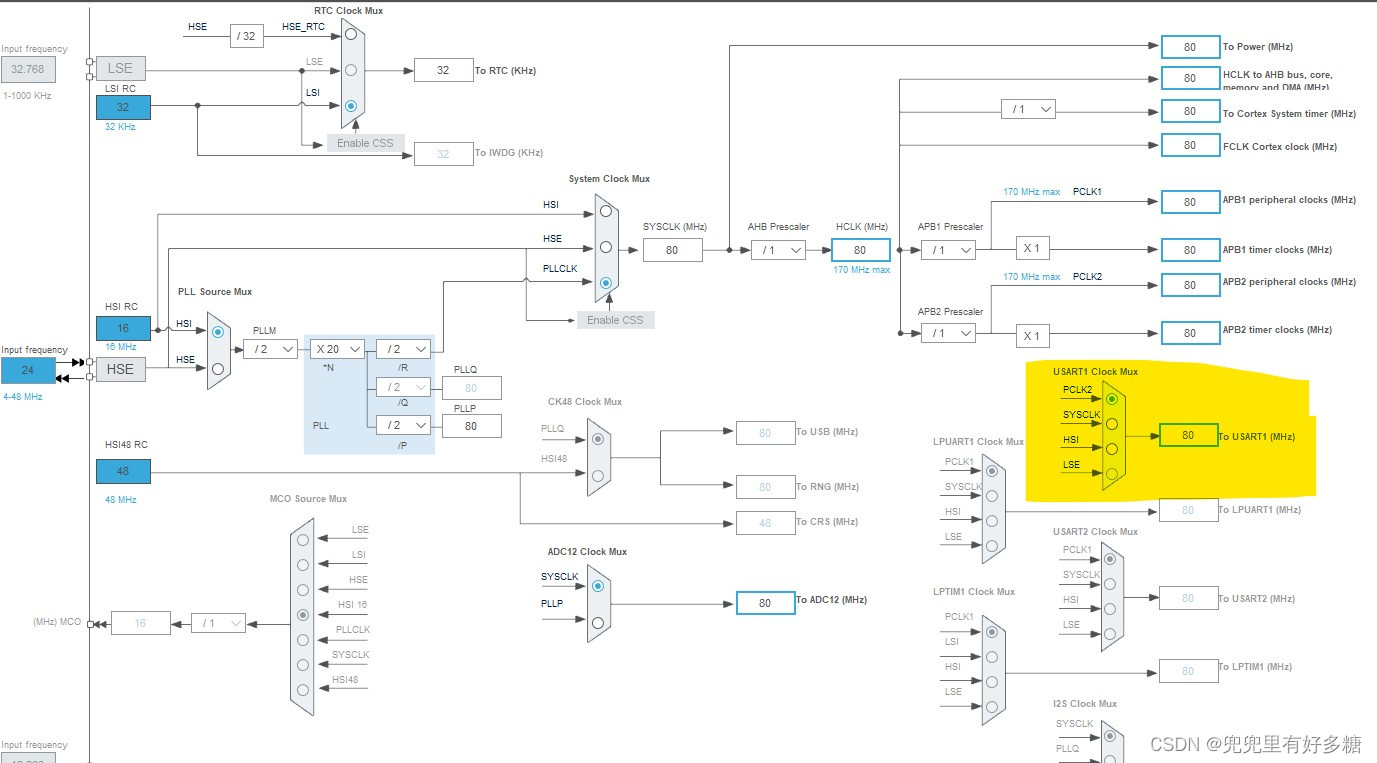Edit the HSE input frequency field 24
The height and width of the screenshot is (763, 1377).
(x=28, y=370)
